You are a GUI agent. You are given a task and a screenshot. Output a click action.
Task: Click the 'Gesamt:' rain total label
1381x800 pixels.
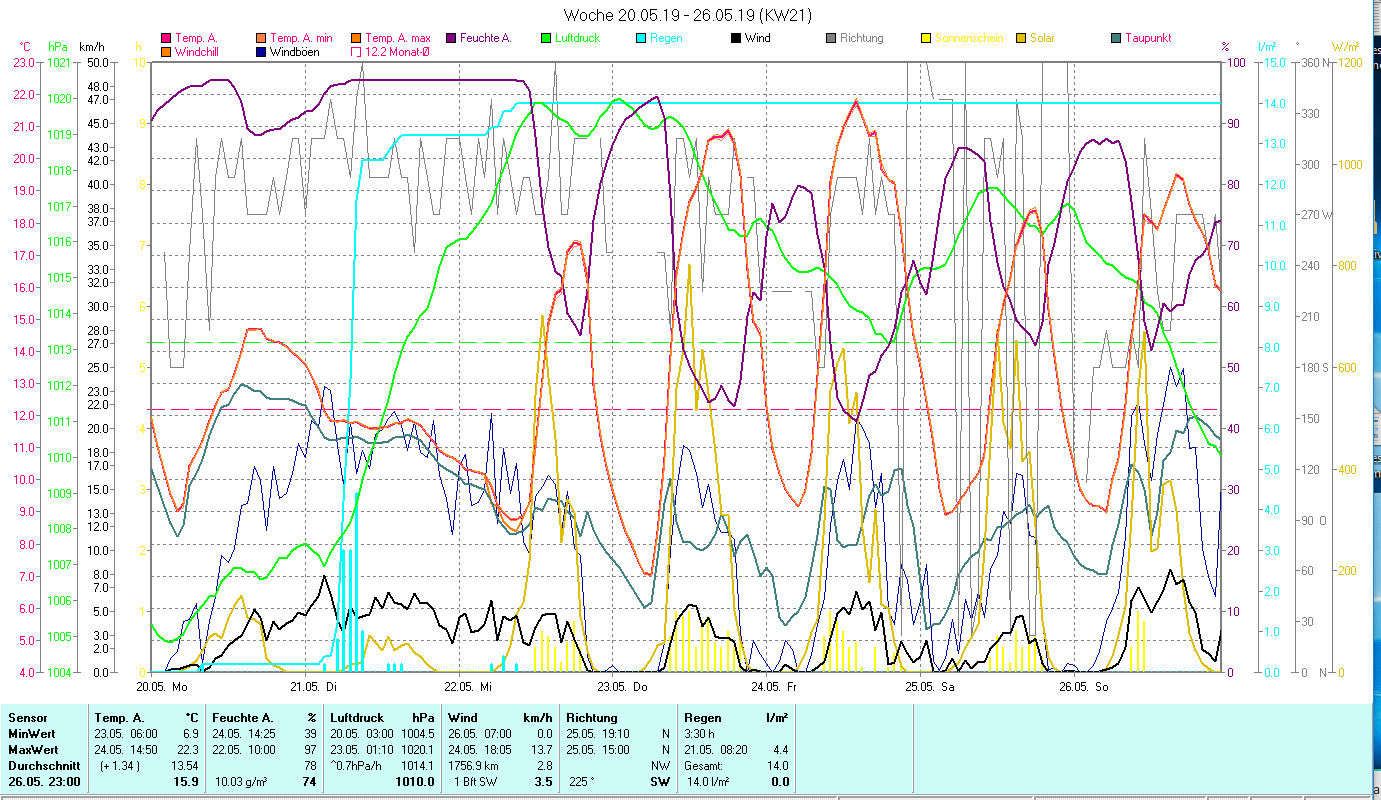tap(705, 766)
